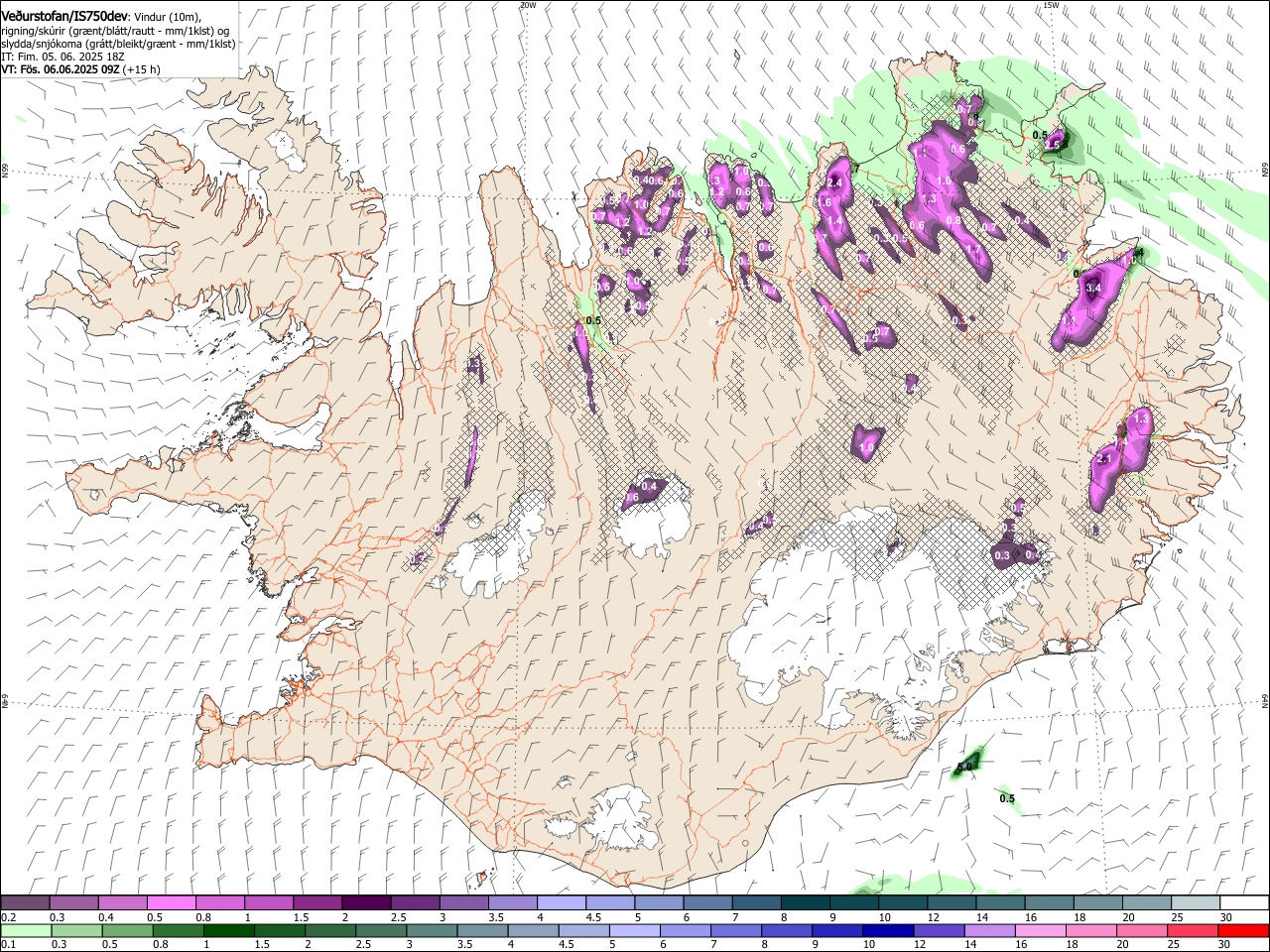Pick the navy blue 10–12 rain legend swatch
The width and height of the screenshot is (1270, 952).
pyautogui.click(x=888, y=930)
